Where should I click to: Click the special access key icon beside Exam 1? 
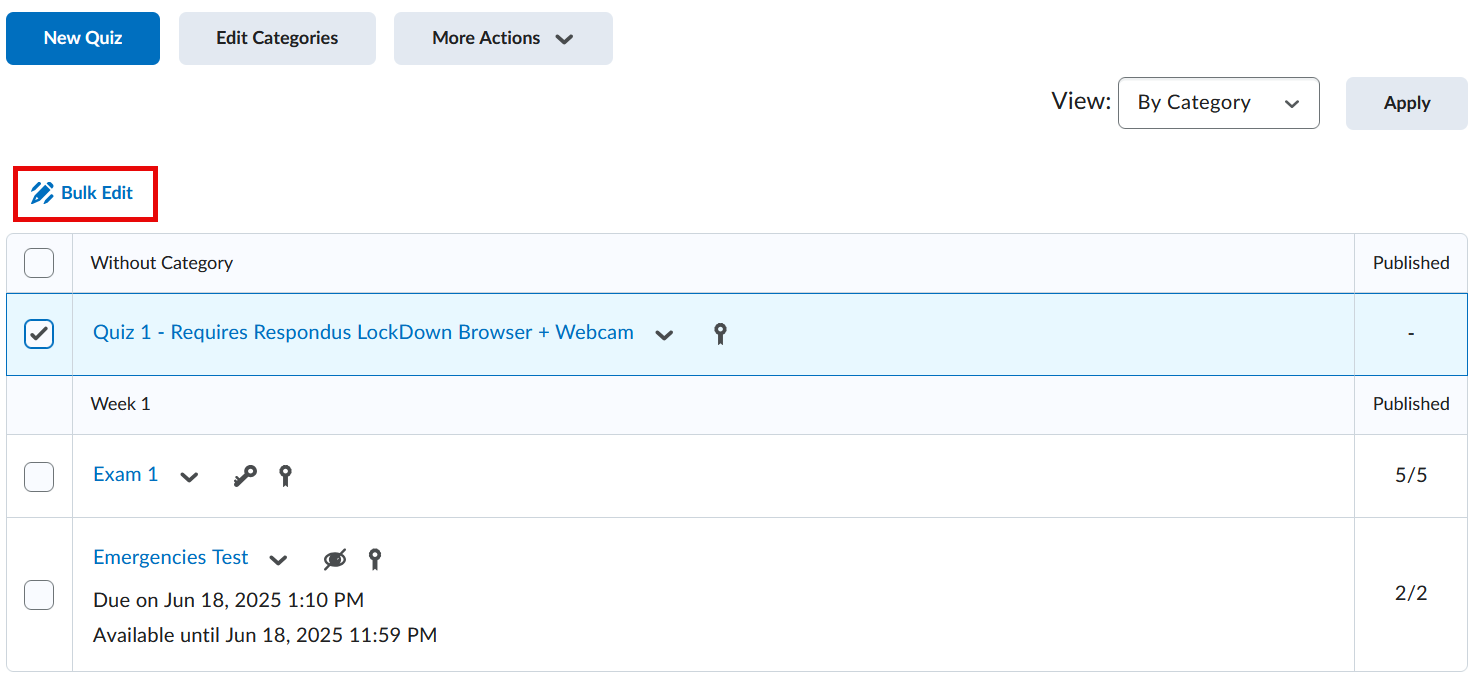click(244, 476)
